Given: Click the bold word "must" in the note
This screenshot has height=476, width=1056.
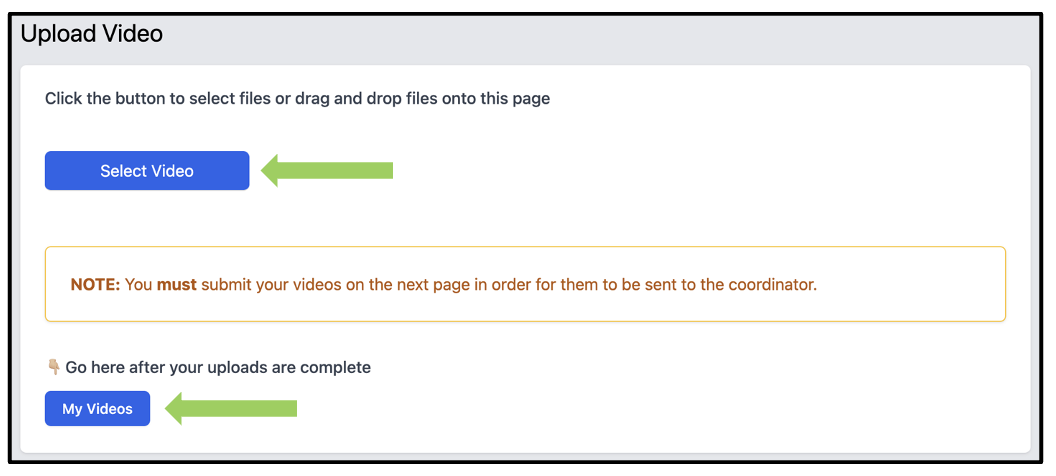Looking at the screenshot, I should tap(176, 285).
